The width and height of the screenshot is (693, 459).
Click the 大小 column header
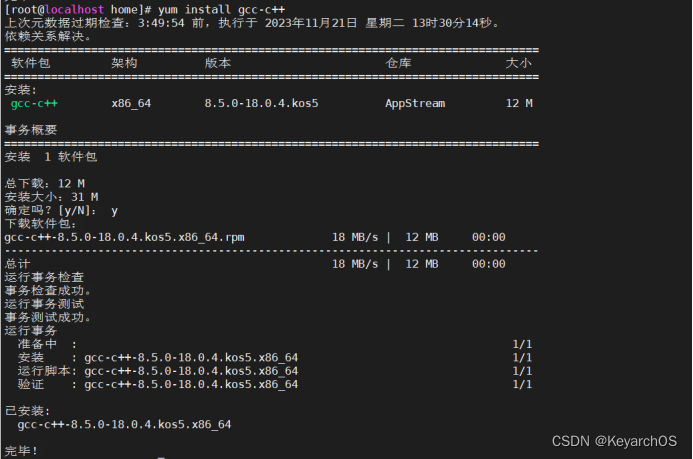click(518, 63)
